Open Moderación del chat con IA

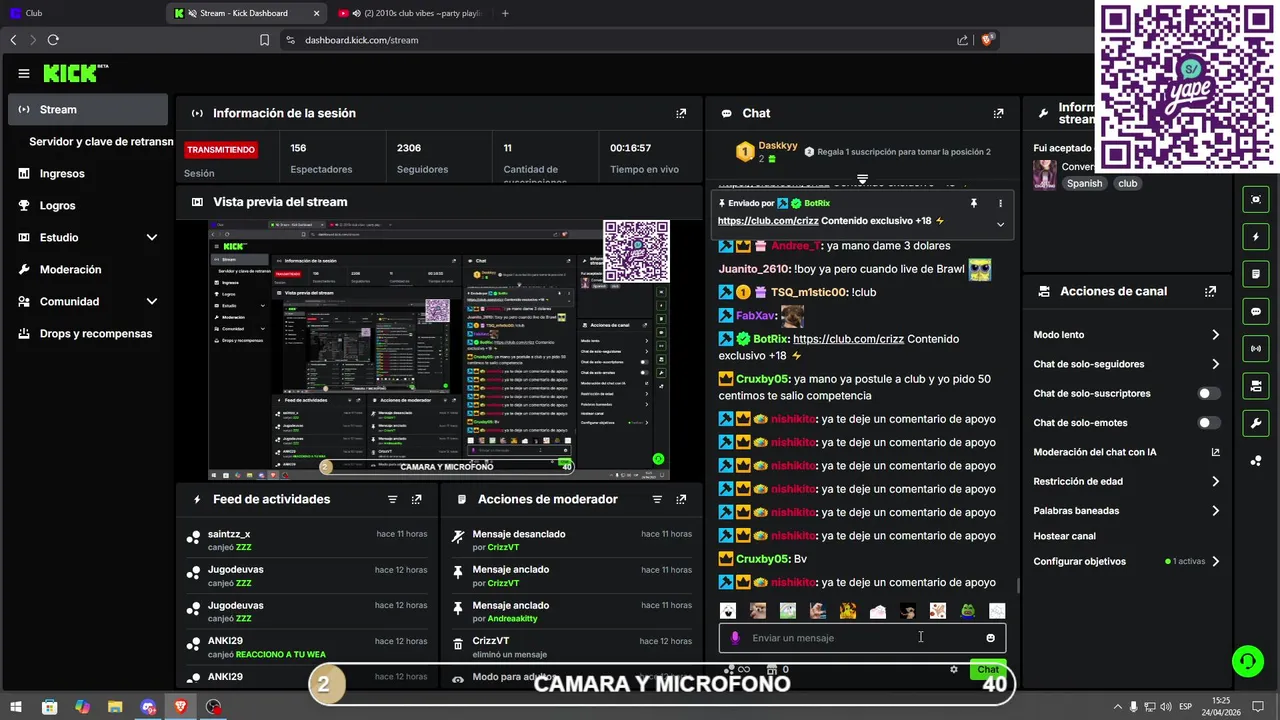coord(1127,452)
